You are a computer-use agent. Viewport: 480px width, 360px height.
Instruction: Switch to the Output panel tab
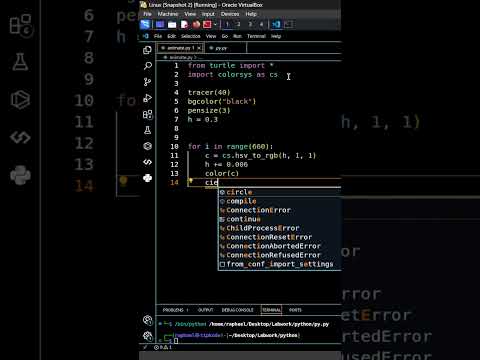205,310
